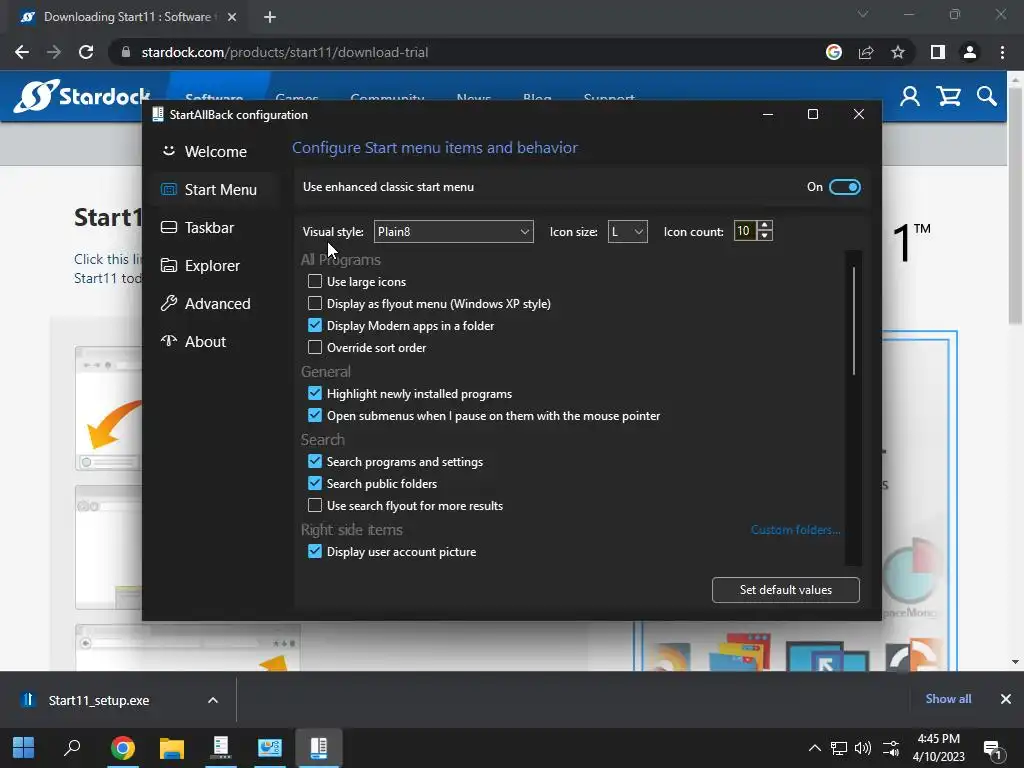Screen dimensions: 1024x768
Task: Uncheck Search programs and settings
Action: click(x=315, y=461)
